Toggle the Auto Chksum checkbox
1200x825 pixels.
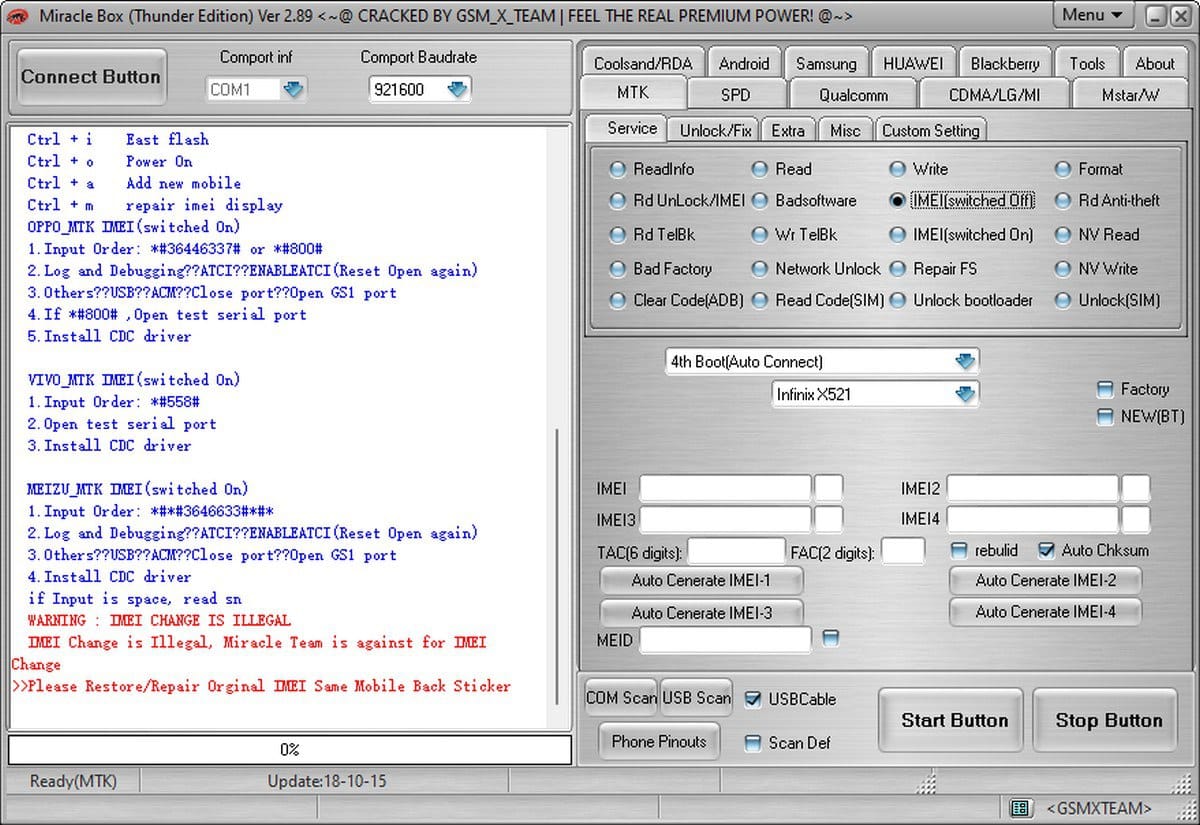pyautogui.click(x=1047, y=550)
